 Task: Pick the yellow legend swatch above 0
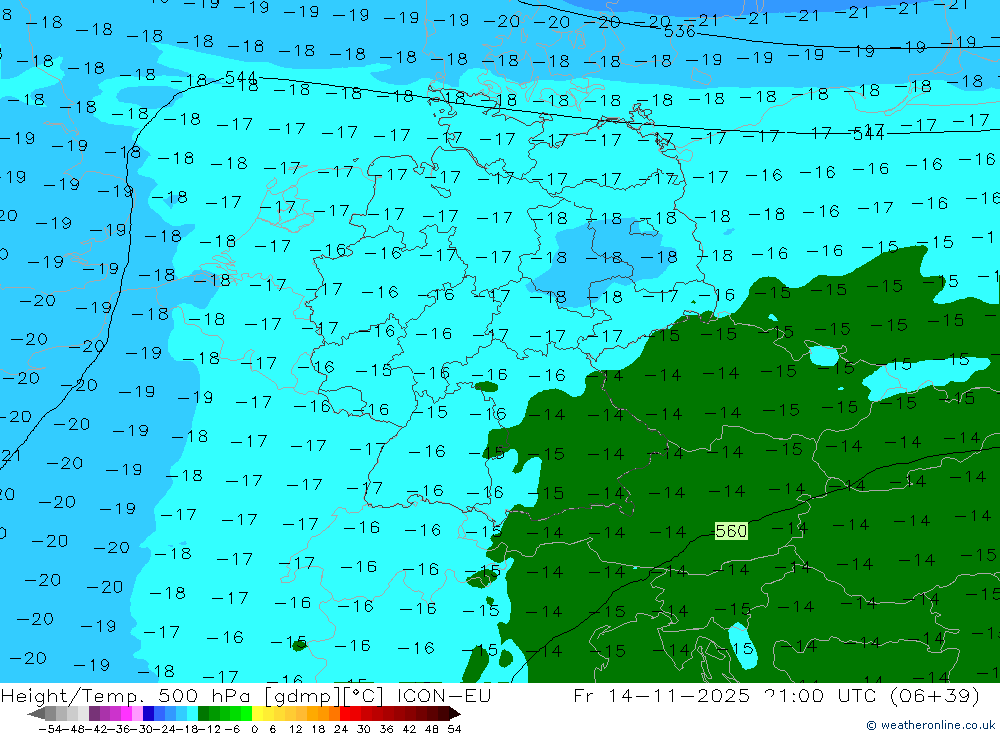258,713
